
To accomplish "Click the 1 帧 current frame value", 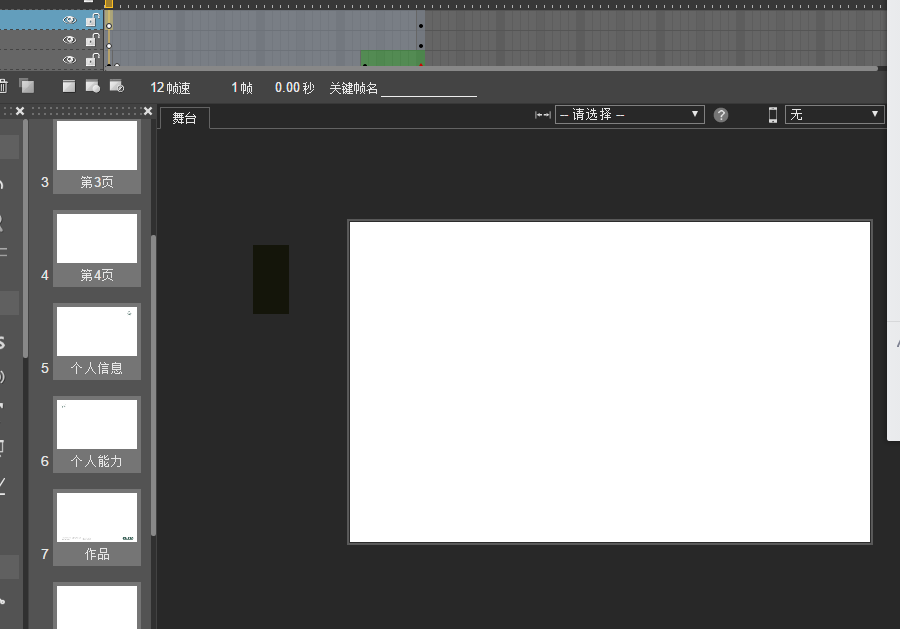I will [x=242, y=88].
